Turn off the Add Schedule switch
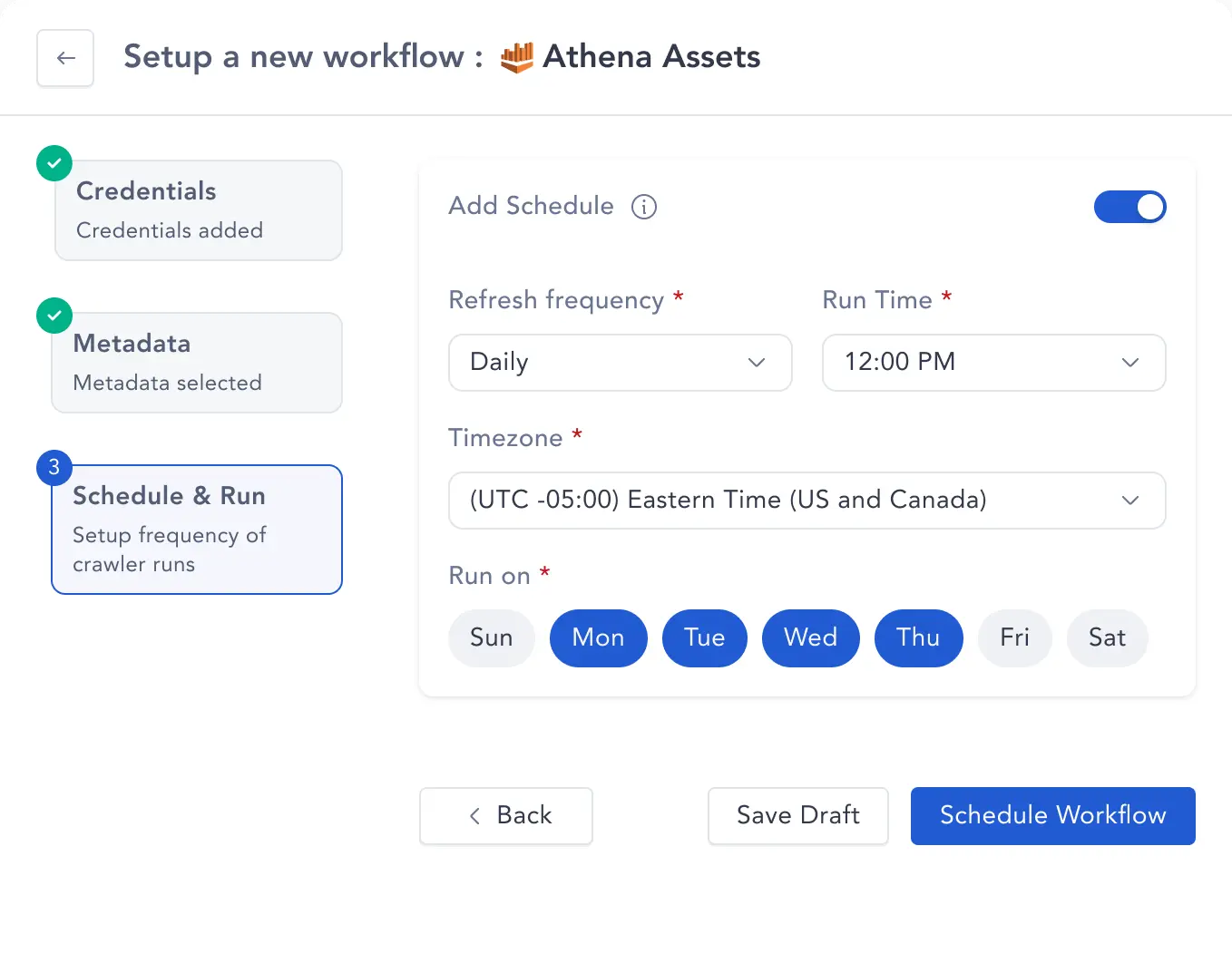This screenshot has height=963, width=1232. [1129, 207]
